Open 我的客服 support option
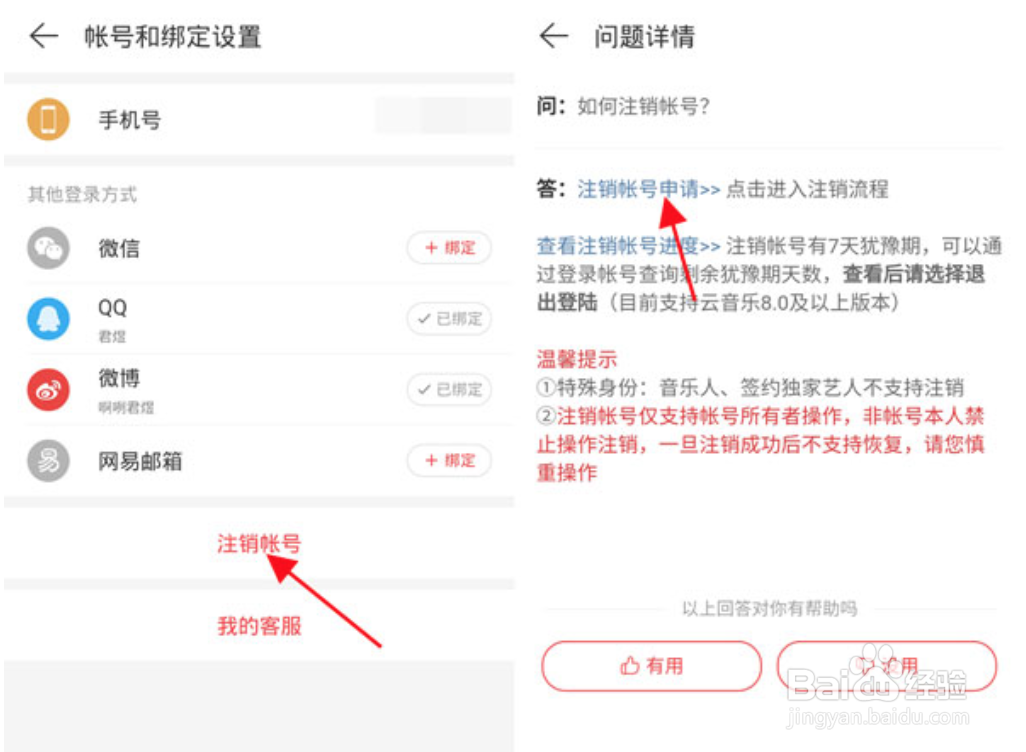Screen dimensions: 1026x752 259,626
